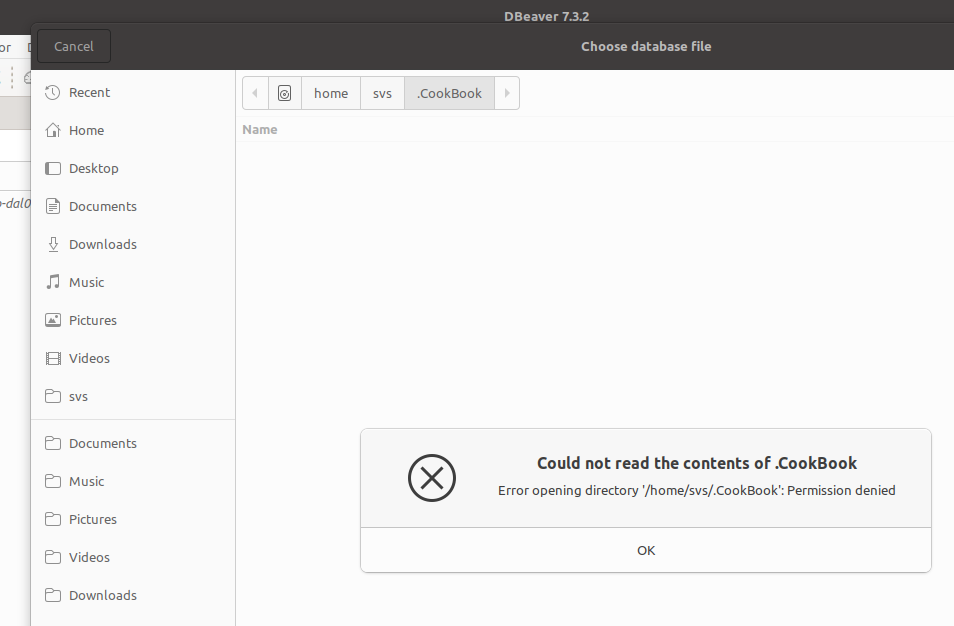Go to Home in the sidebar
Viewport: 954px width, 626px height.
point(133,130)
